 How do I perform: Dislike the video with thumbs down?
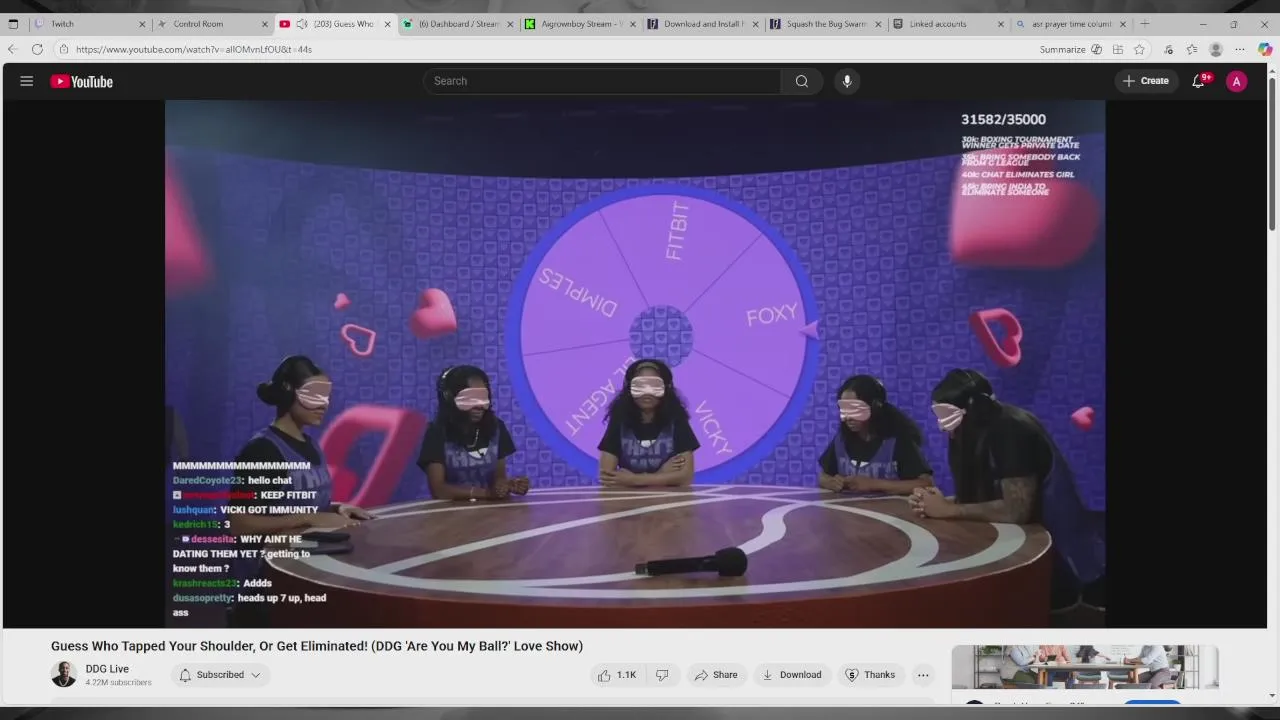tap(662, 675)
